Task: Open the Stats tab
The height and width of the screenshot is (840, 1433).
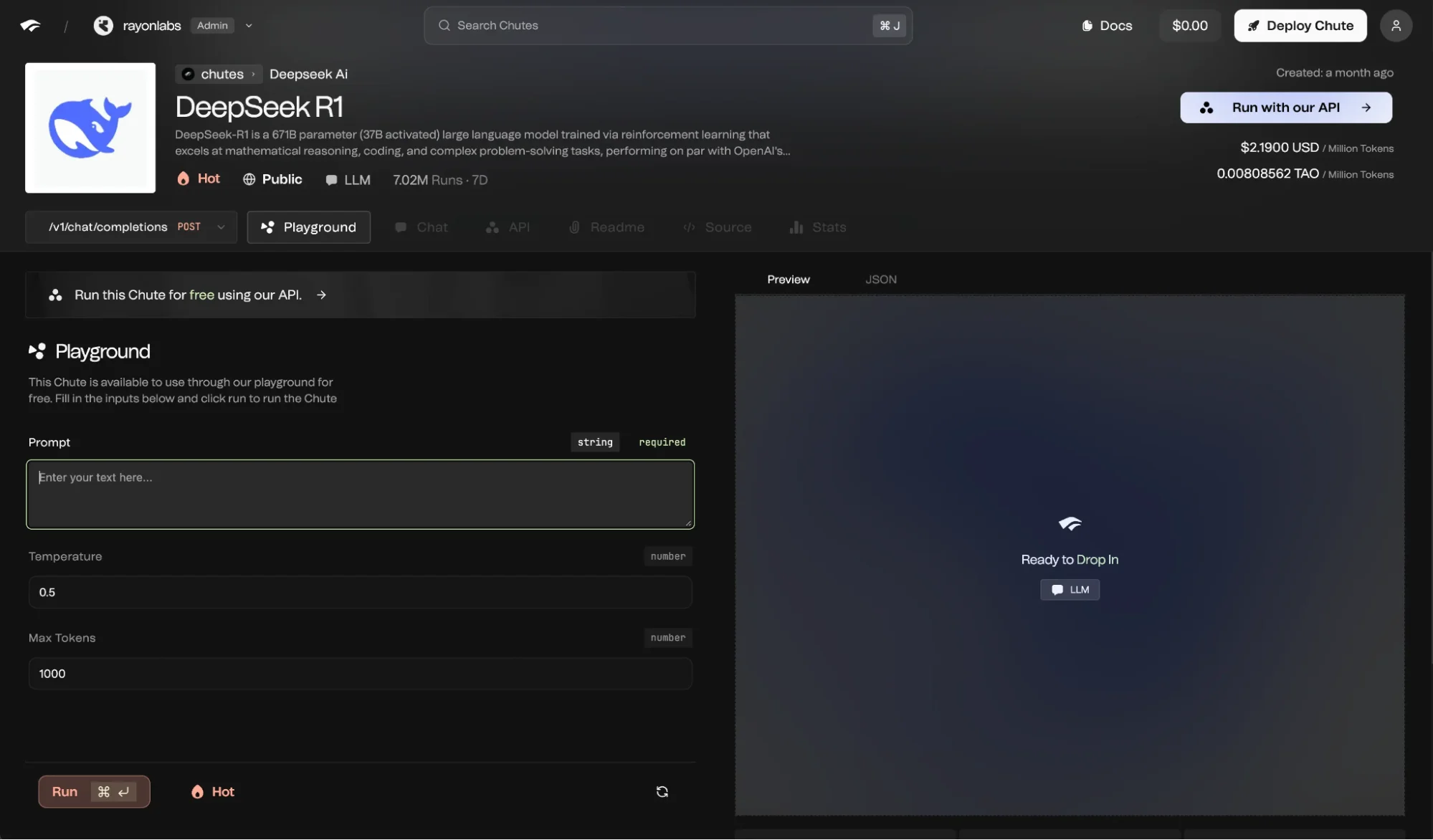Action: pos(817,227)
